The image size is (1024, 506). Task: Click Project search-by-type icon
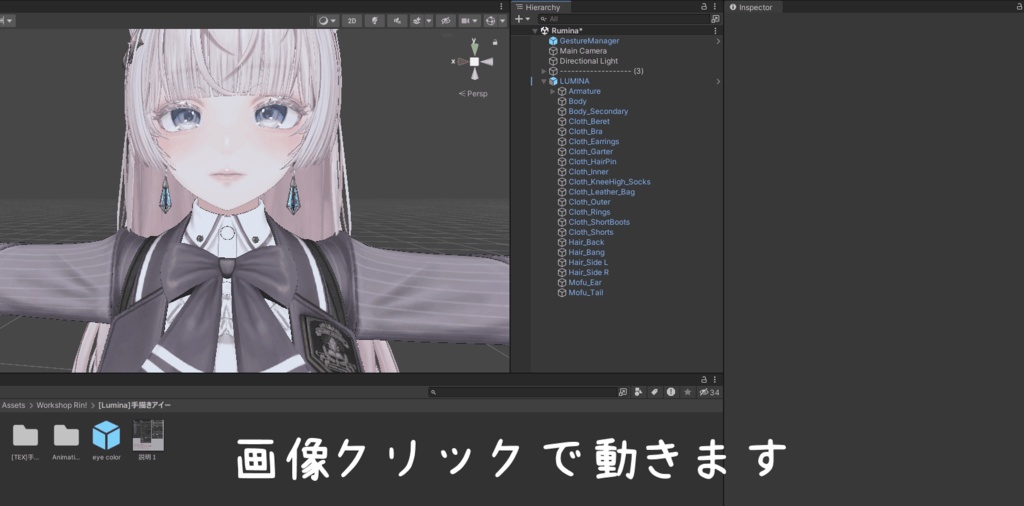coord(638,392)
